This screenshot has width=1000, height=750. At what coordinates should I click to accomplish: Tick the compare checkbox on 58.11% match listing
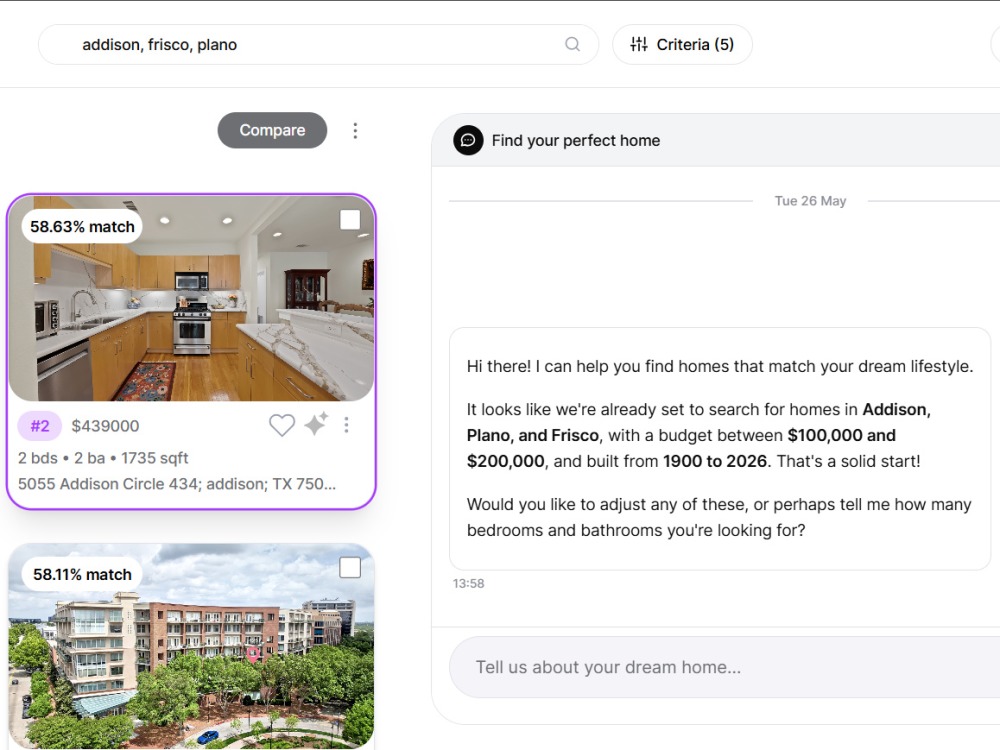(350, 568)
